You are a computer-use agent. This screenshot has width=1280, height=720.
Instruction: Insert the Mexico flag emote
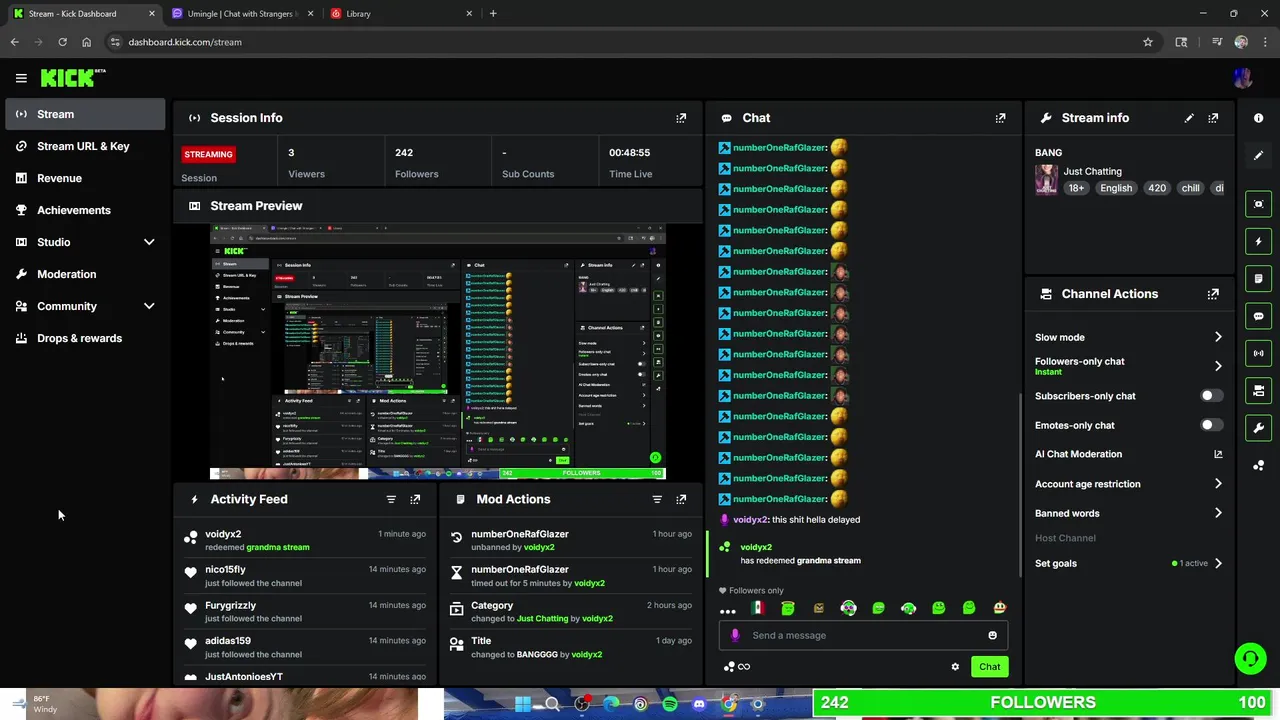point(758,608)
